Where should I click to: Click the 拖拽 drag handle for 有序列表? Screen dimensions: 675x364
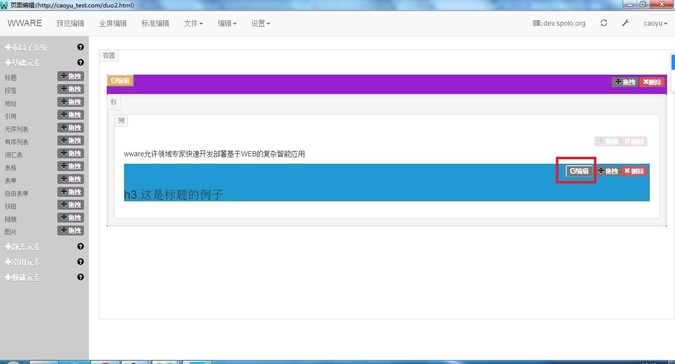pos(71,141)
